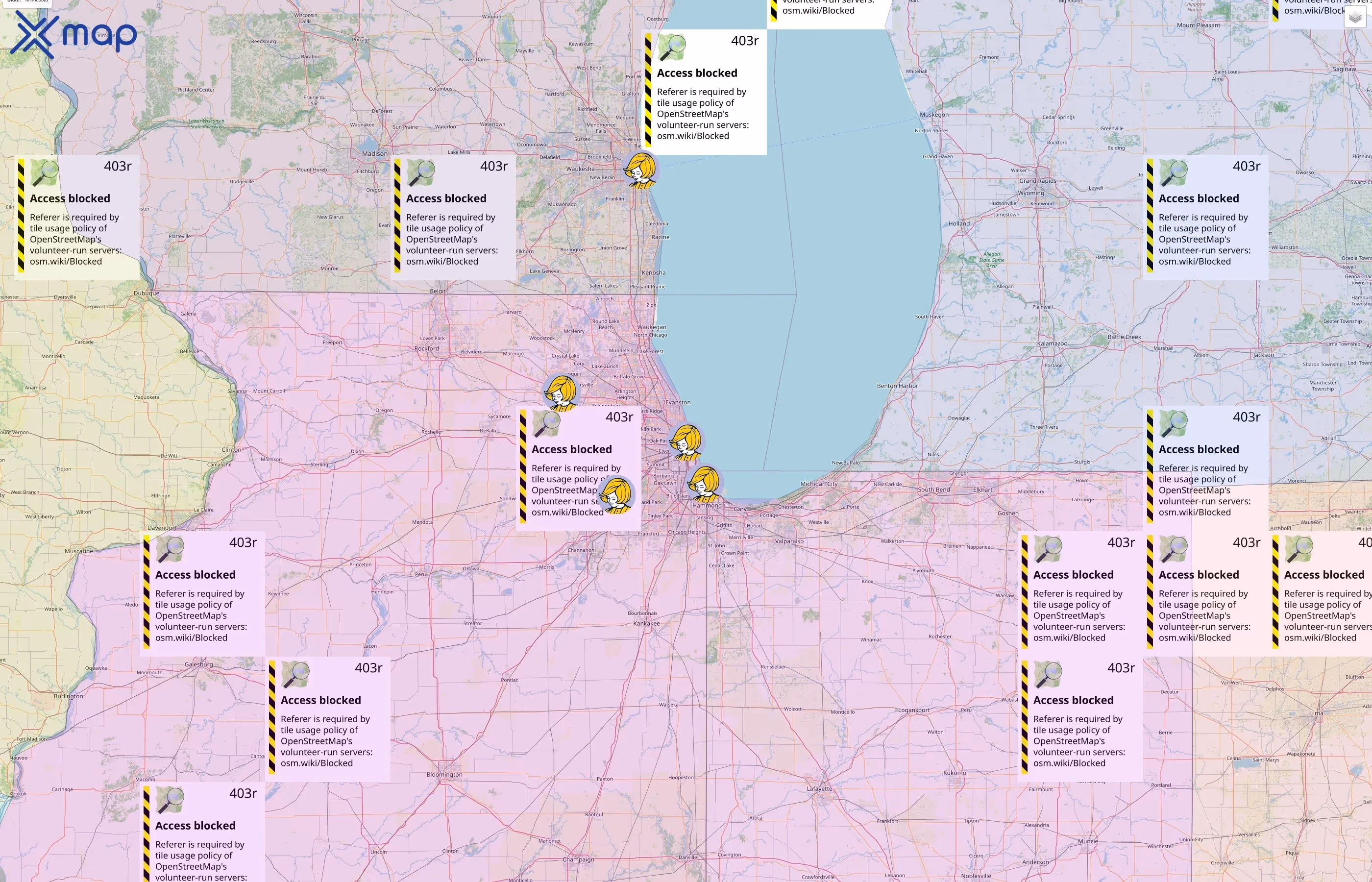Click the Davenport city label
Screen dimensions: 1372x882
tap(162, 527)
